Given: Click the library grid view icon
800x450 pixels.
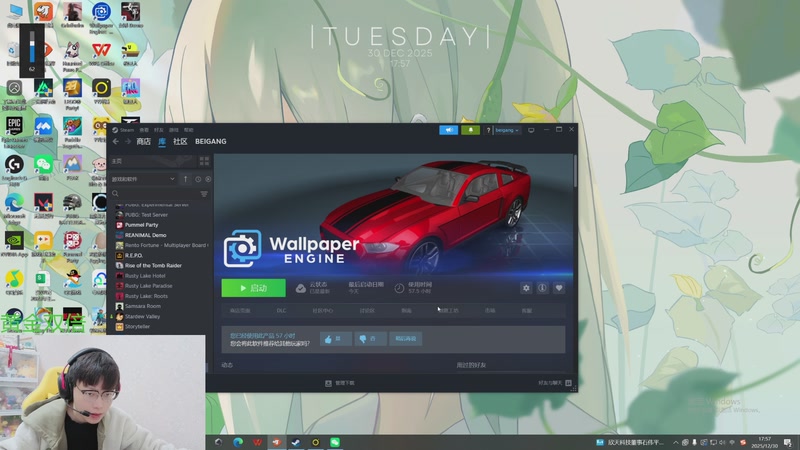Looking at the screenshot, I should tap(204, 161).
